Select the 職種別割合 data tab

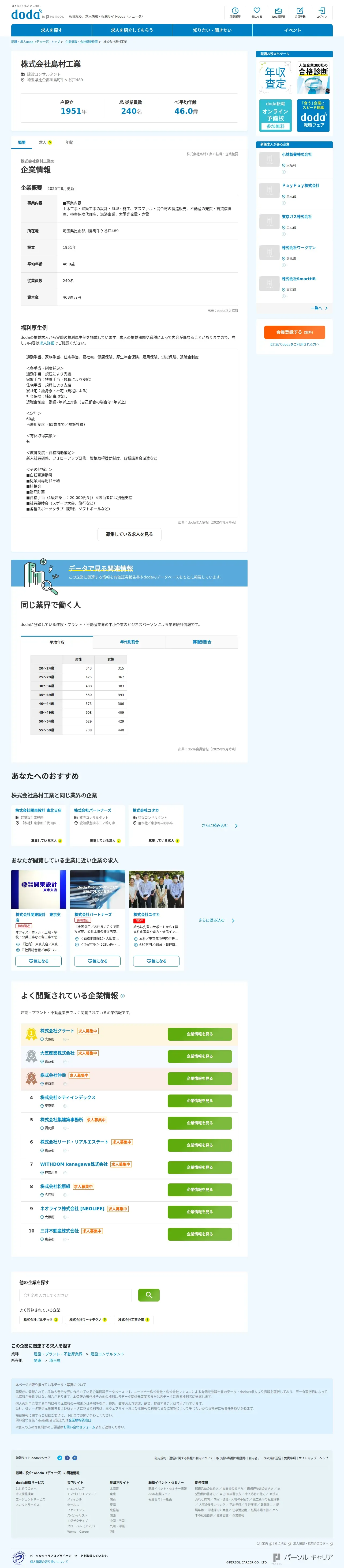coord(201,642)
